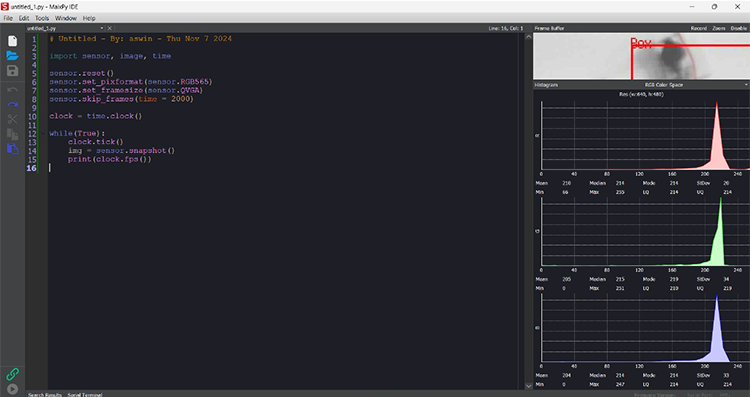Open a file with the blue folder icon

coord(12,55)
